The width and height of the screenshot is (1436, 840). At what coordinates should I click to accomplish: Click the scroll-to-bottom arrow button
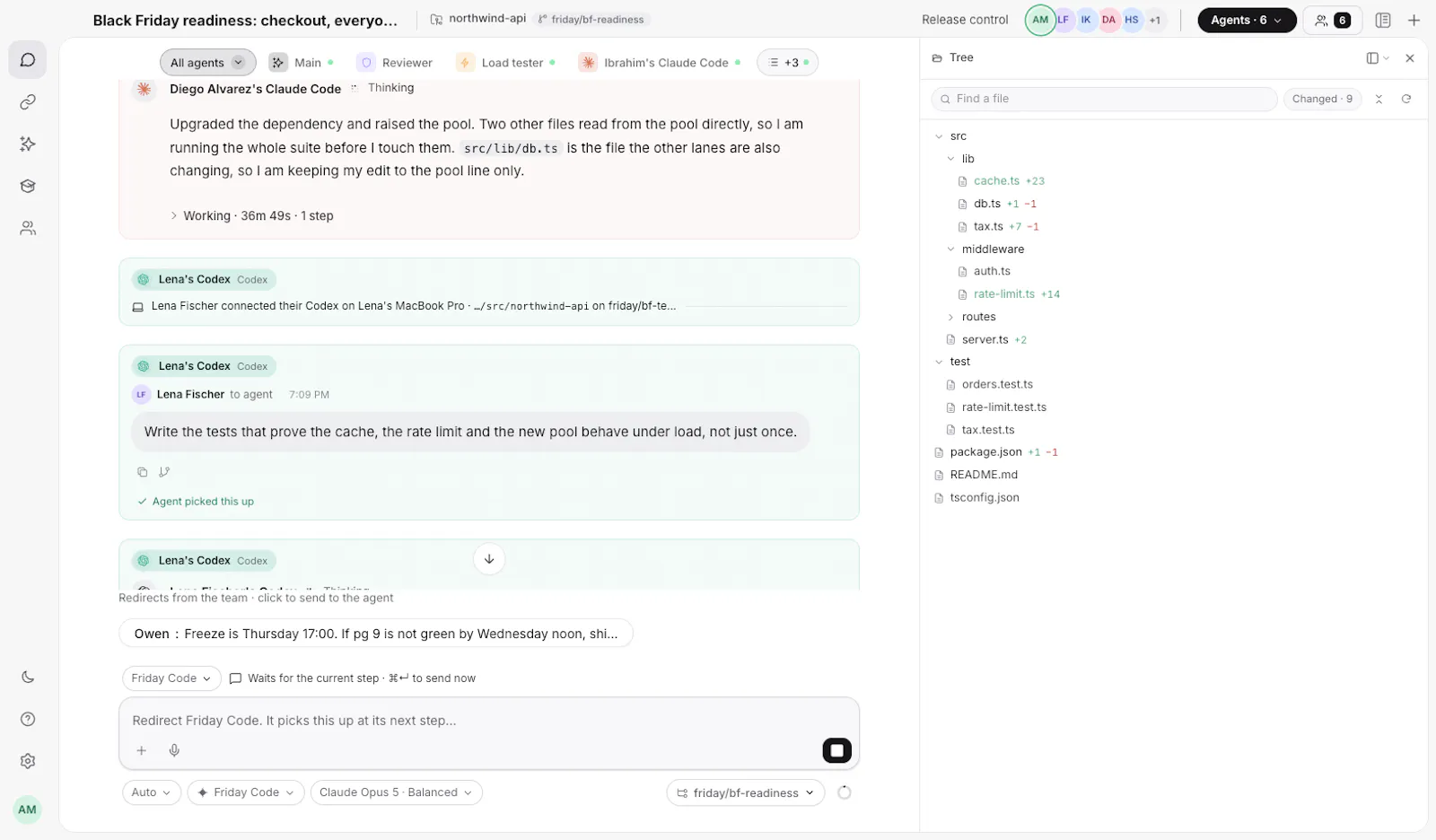(x=489, y=559)
